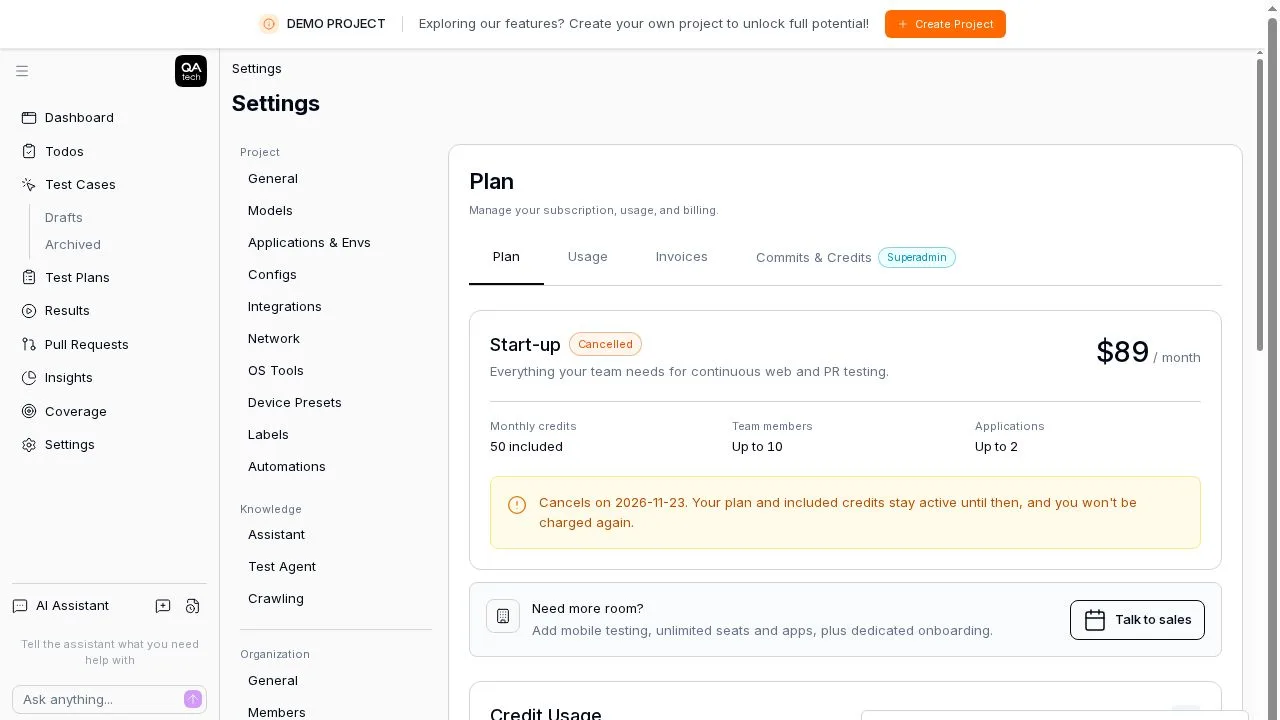
Task: Click the Test Plans clipboard icon
Action: pos(29,278)
